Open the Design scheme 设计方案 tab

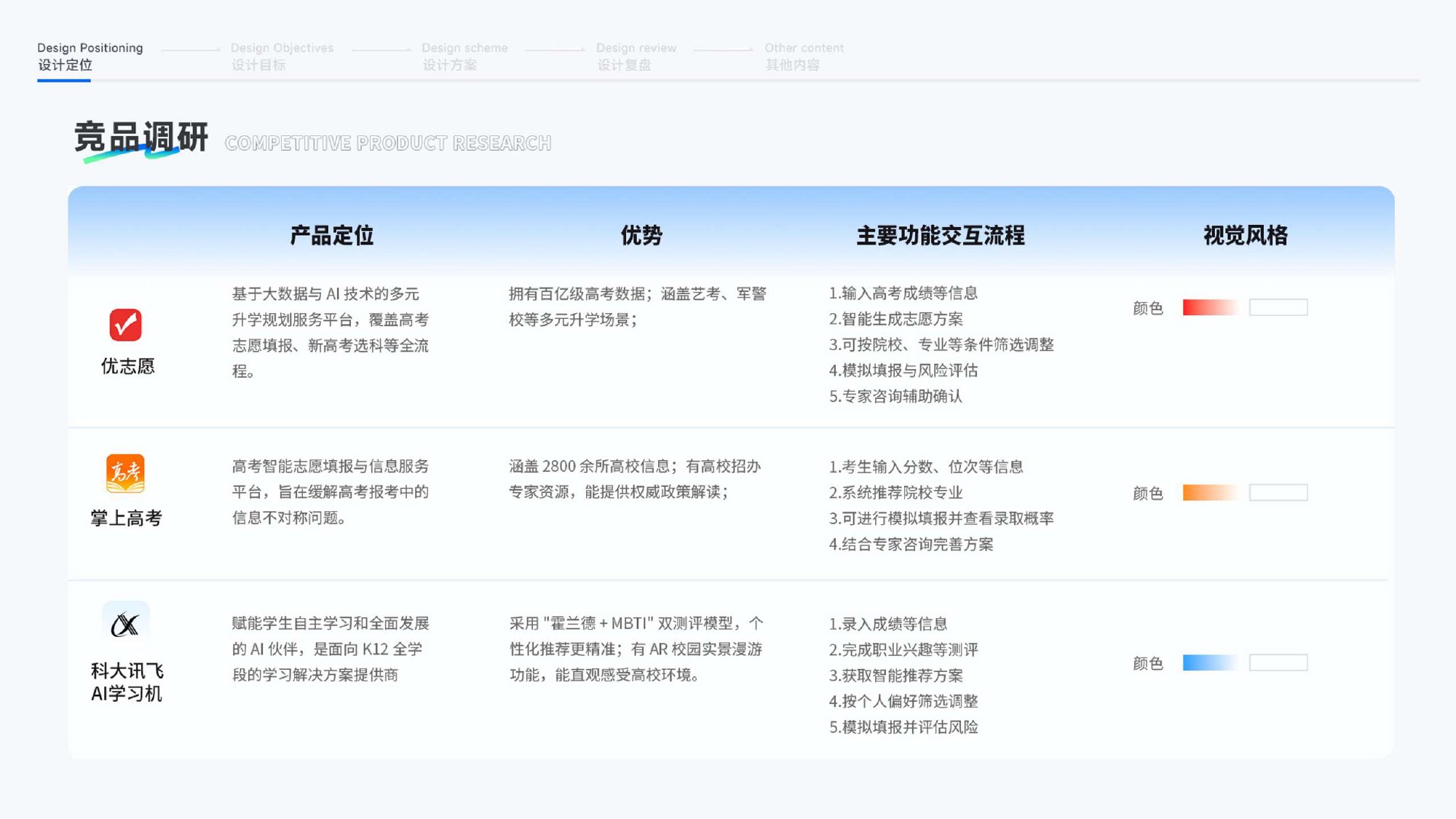point(464,56)
